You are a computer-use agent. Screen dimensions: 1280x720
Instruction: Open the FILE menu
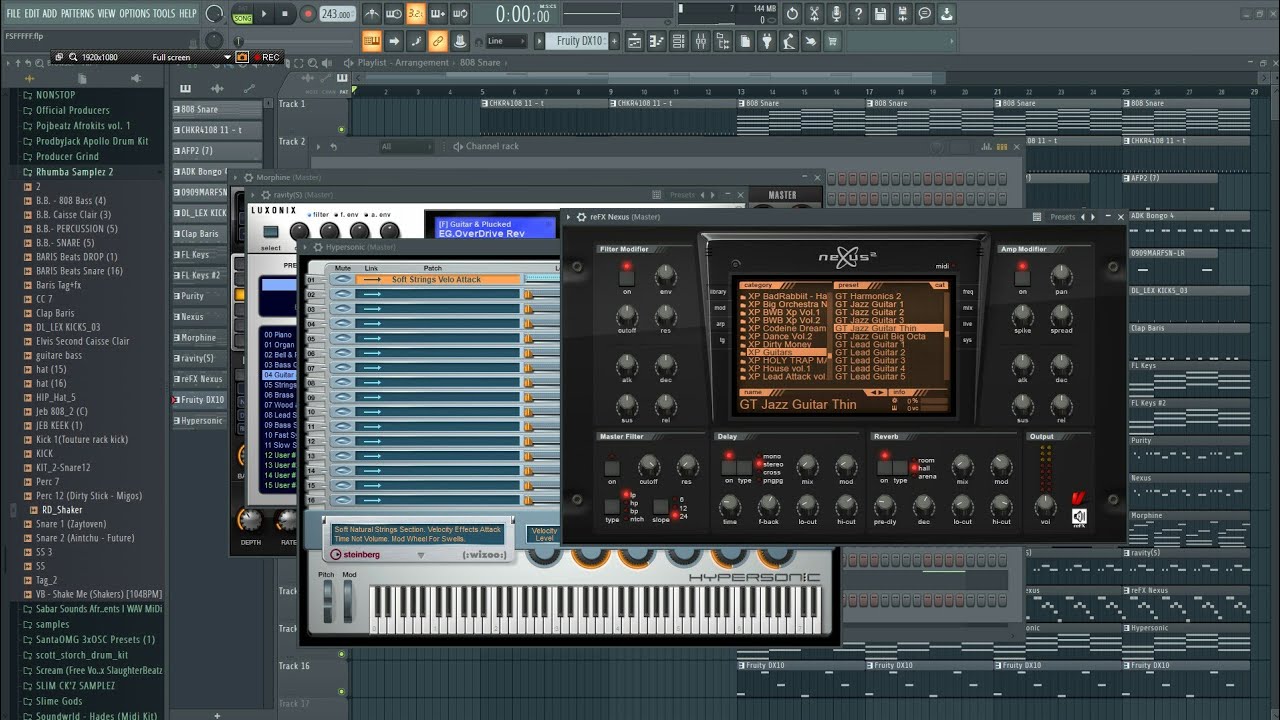[14, 13]
